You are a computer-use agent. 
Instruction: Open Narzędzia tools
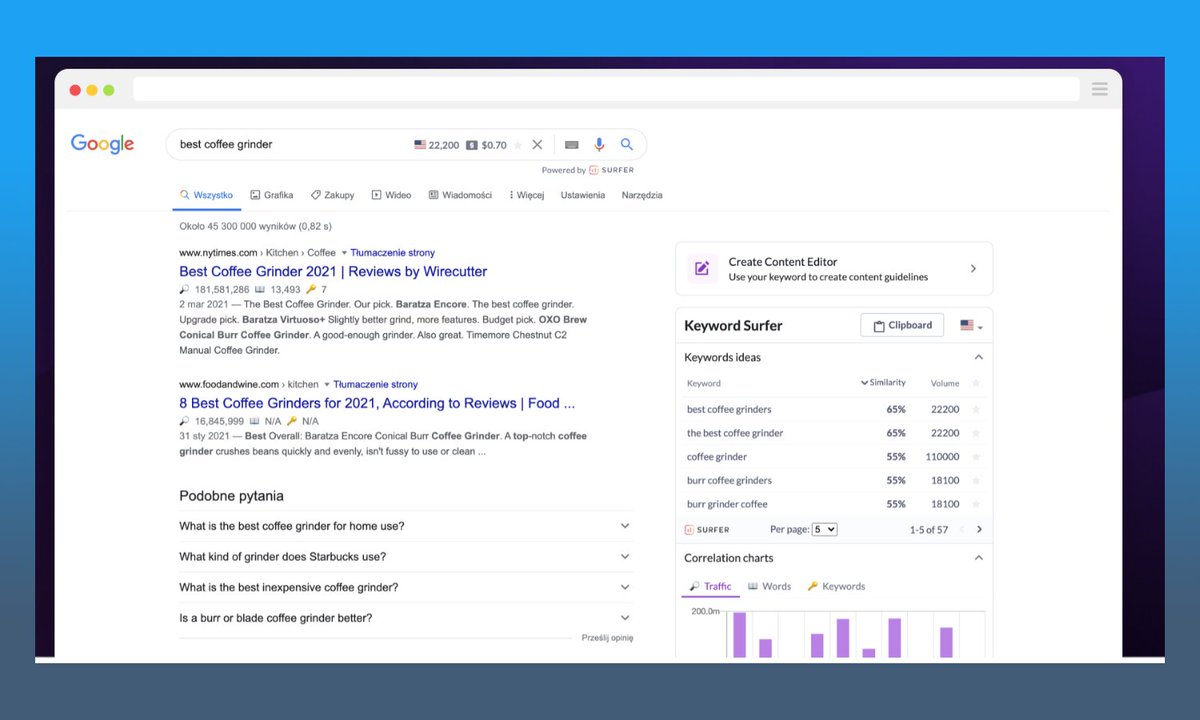(x=642, y=195)
